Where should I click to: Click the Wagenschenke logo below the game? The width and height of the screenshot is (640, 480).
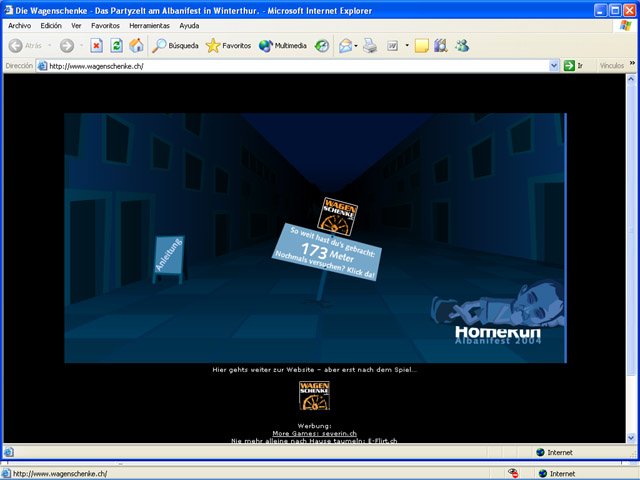click(x=314, y=396)
